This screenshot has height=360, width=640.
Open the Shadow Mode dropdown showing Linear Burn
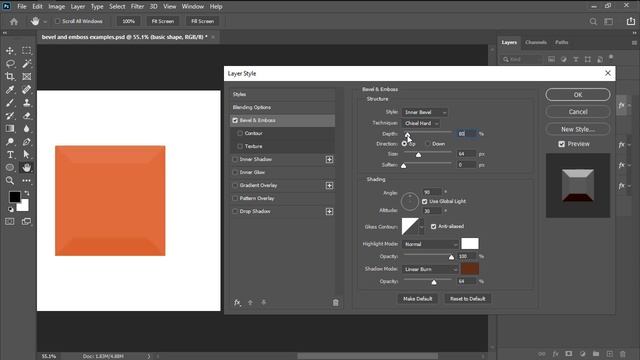tap(430, 269)
